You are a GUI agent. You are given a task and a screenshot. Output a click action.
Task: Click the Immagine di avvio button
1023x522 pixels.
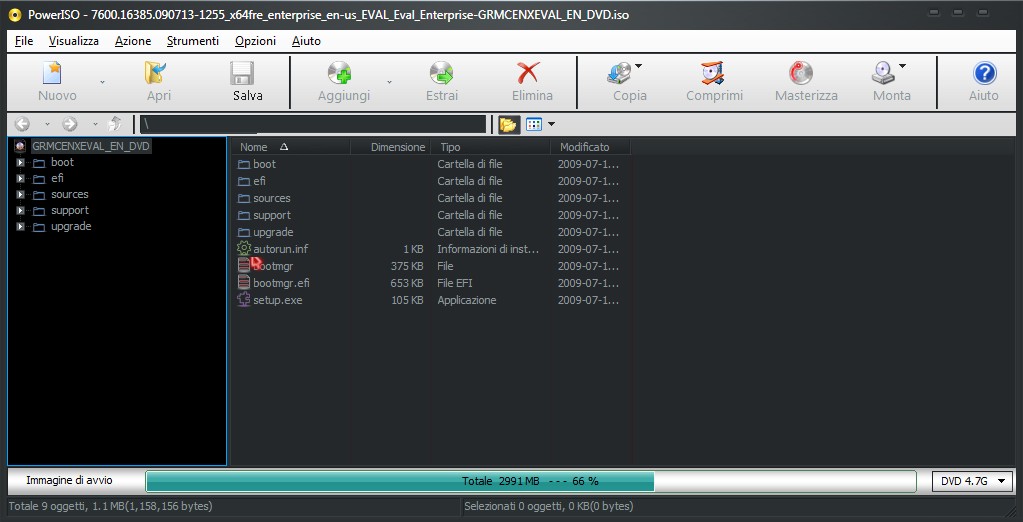pos(69,480)
